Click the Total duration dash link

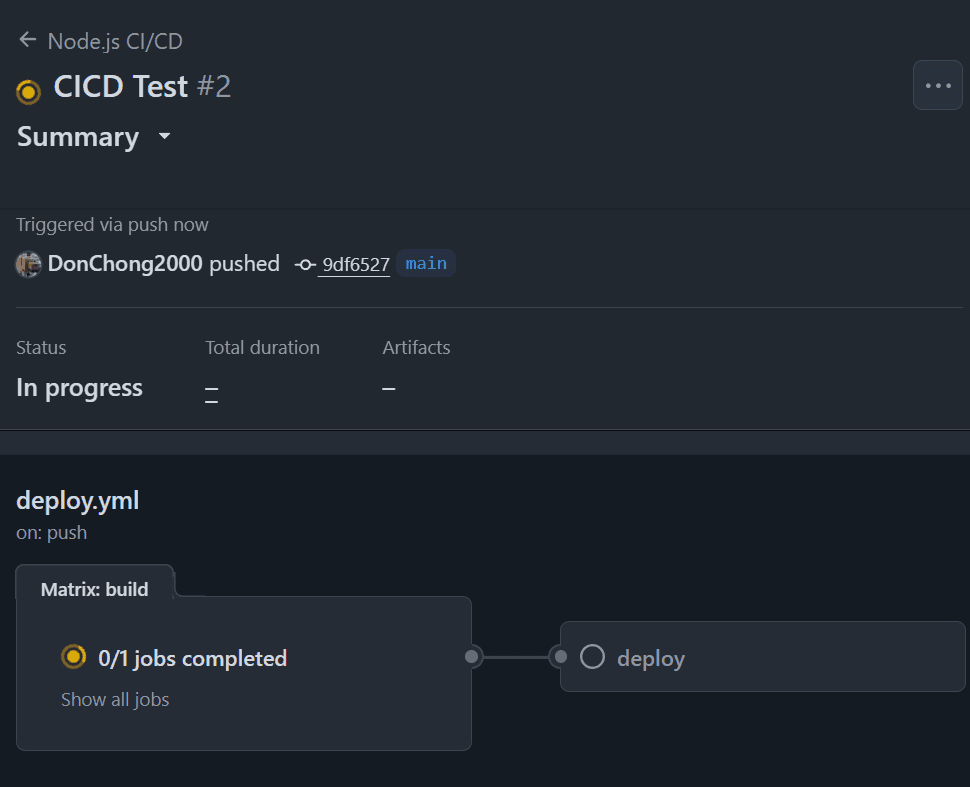click(212, 389)
